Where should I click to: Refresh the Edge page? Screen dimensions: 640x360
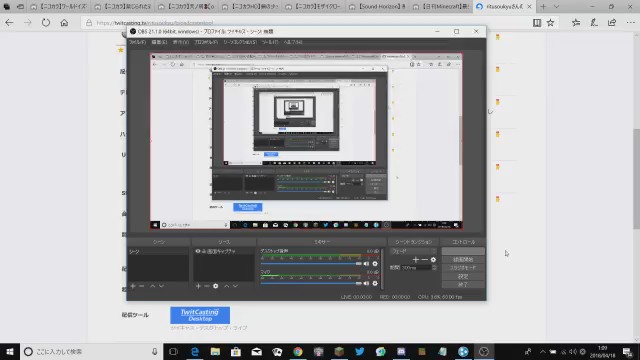(46, 23)
